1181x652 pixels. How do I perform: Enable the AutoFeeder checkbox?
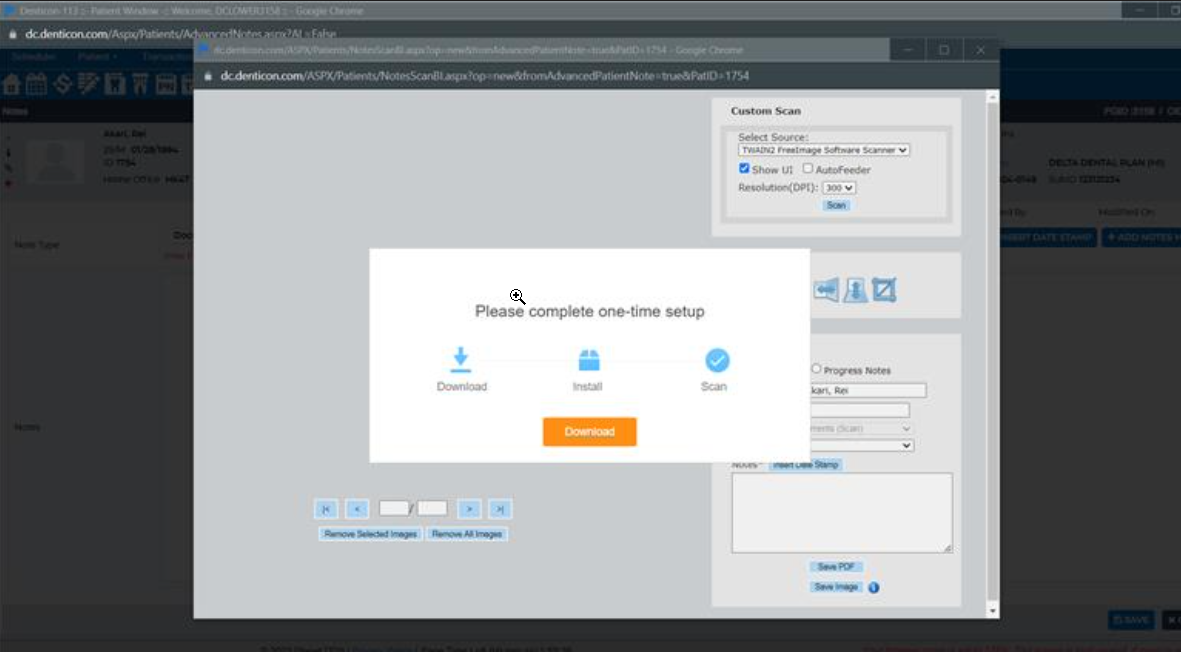point(806,168)
